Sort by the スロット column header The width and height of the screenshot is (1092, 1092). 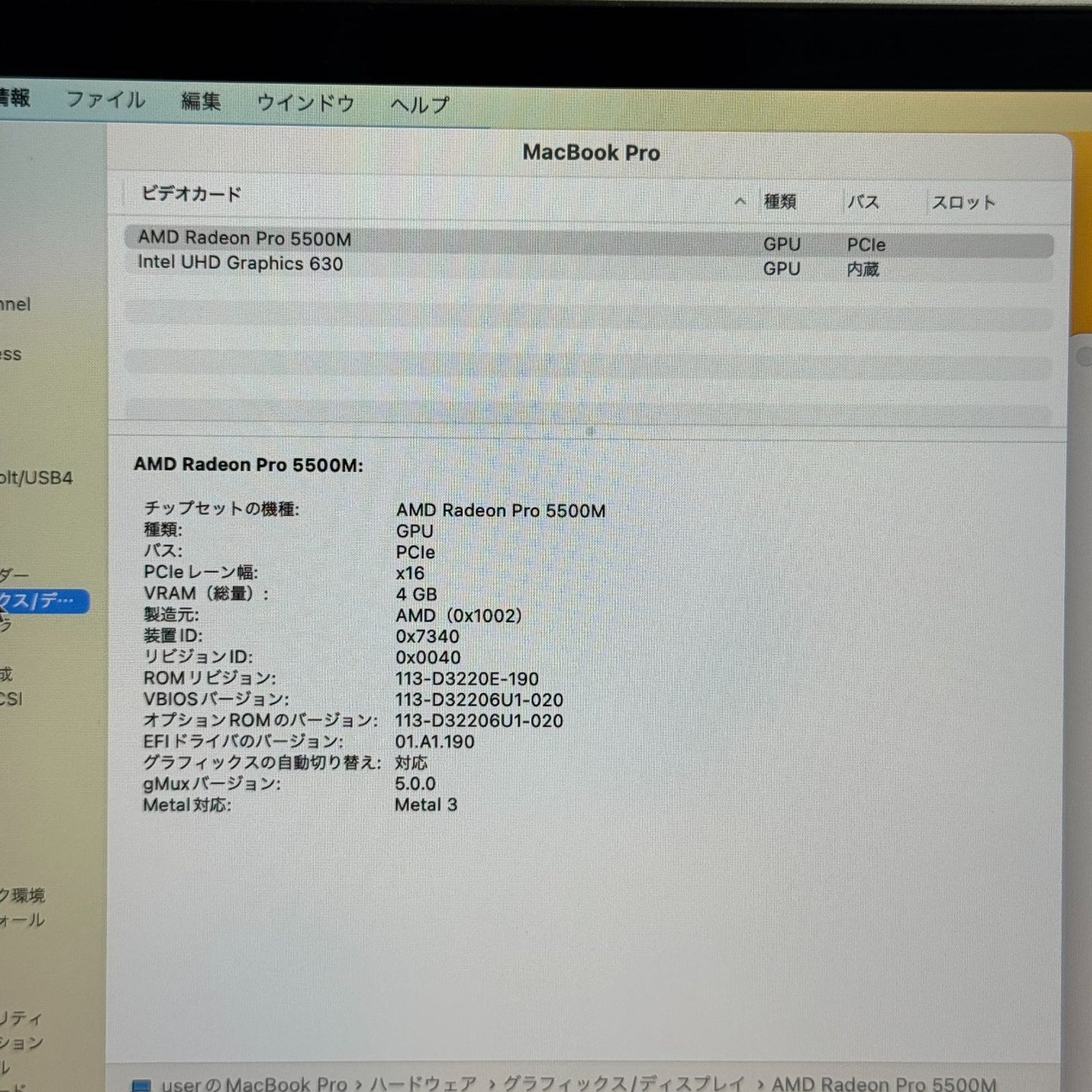pyautogui.click(x=964, y=203)
